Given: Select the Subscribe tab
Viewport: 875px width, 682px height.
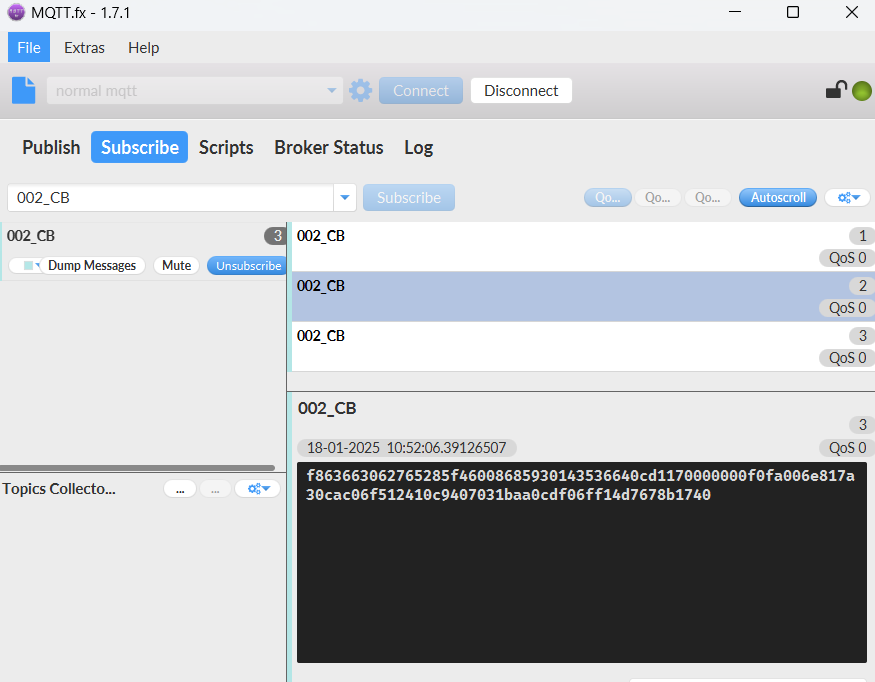Looking at the screenshot, I should click(140, 147).
